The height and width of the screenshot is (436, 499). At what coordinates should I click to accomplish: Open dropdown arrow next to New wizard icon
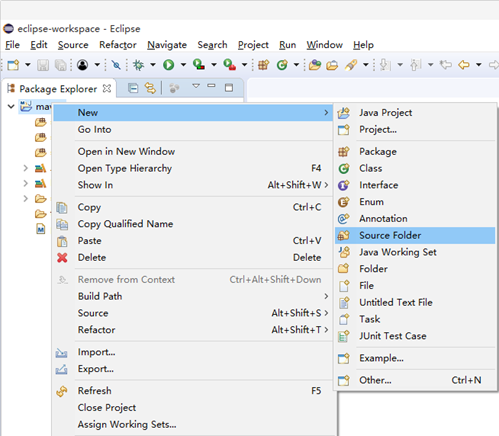click(28, 65)
